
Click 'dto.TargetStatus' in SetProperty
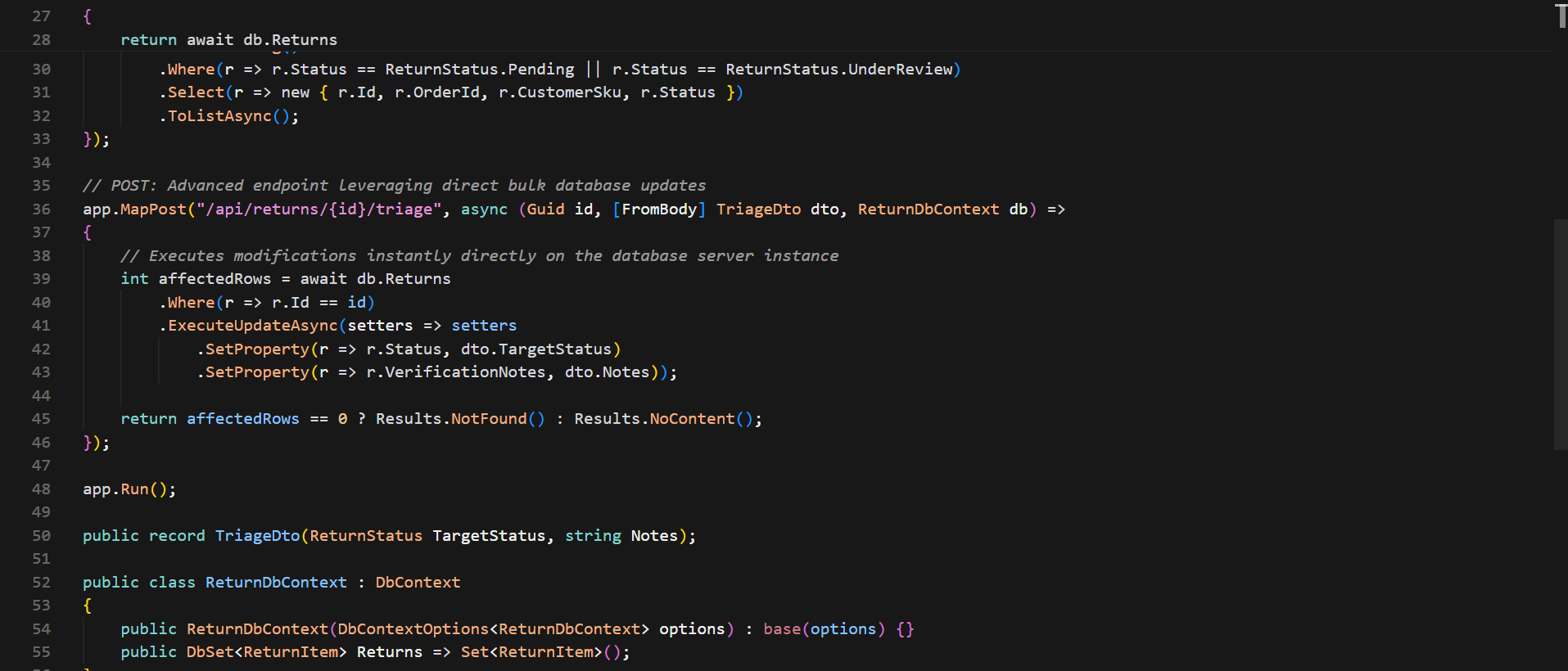click(536, 349)
